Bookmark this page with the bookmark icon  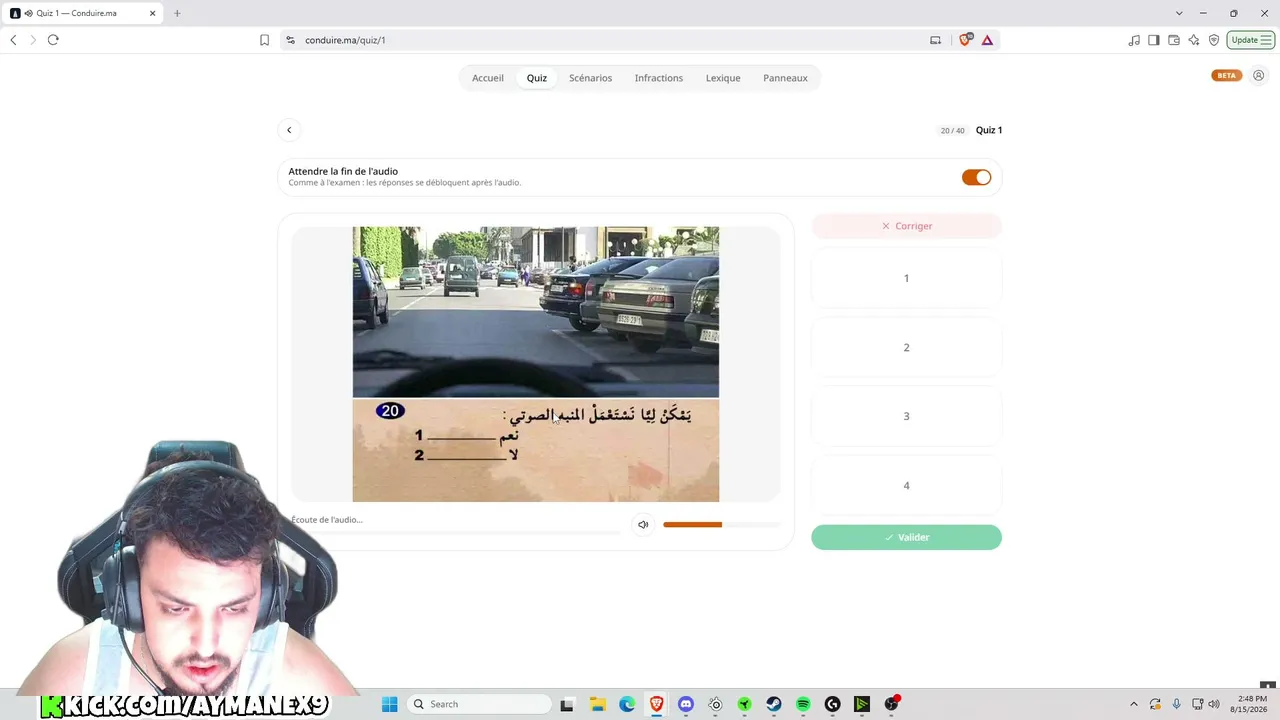click(264, 40)
